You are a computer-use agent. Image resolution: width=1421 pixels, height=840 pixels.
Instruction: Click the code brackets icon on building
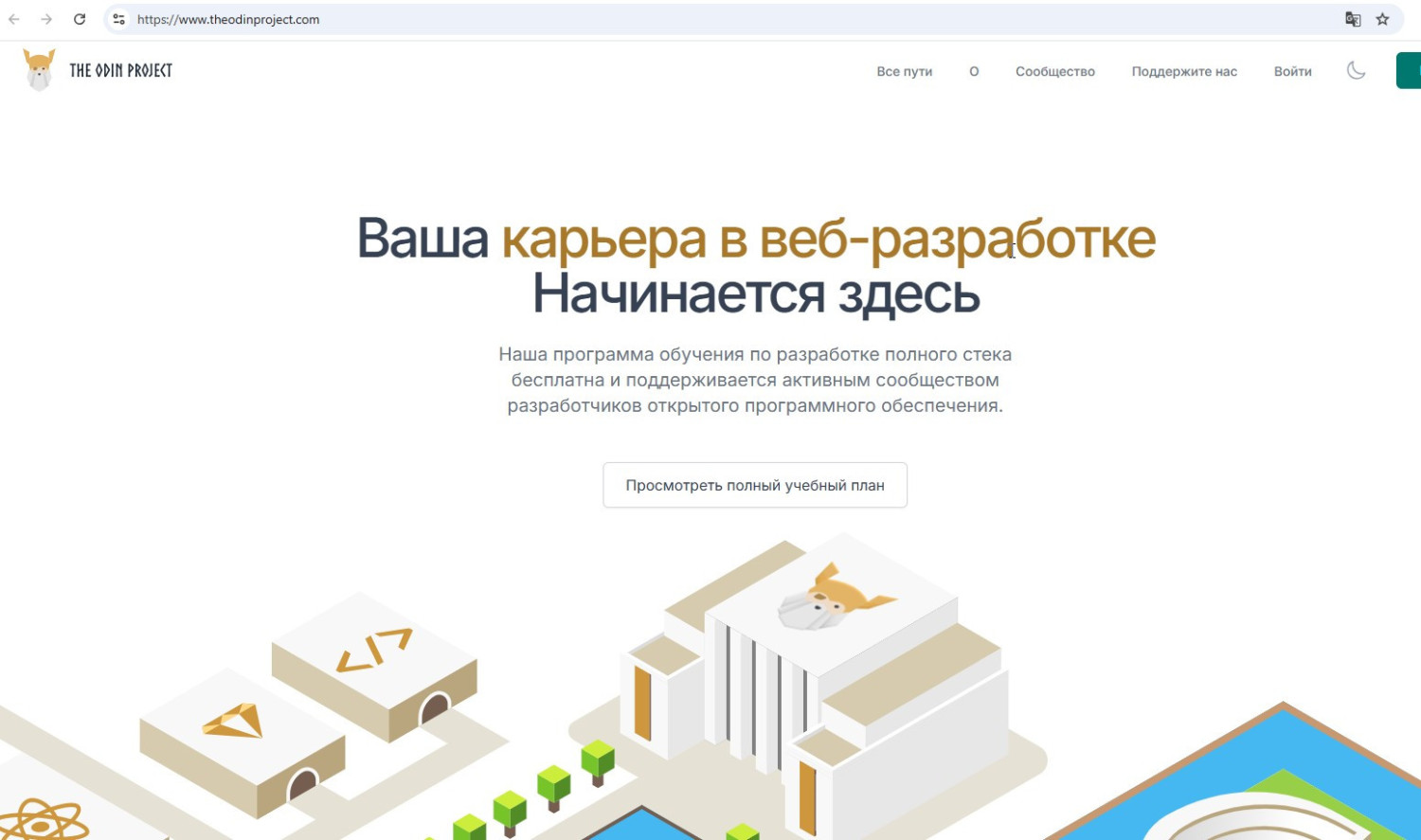(x=374, y=650)
